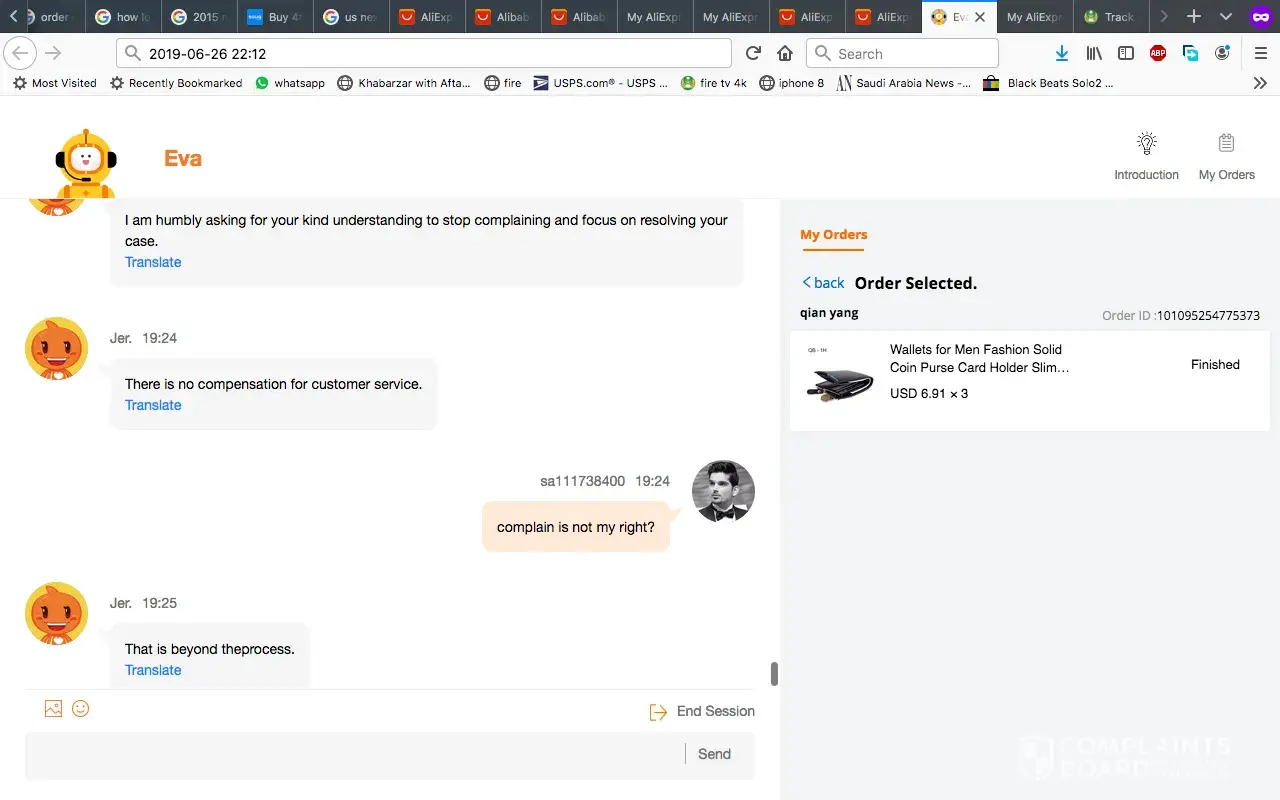The width and height of the screenshot is (1280, 800).
Task: Open a new tab with plus icon
Action: click(x=1194, y=17)
